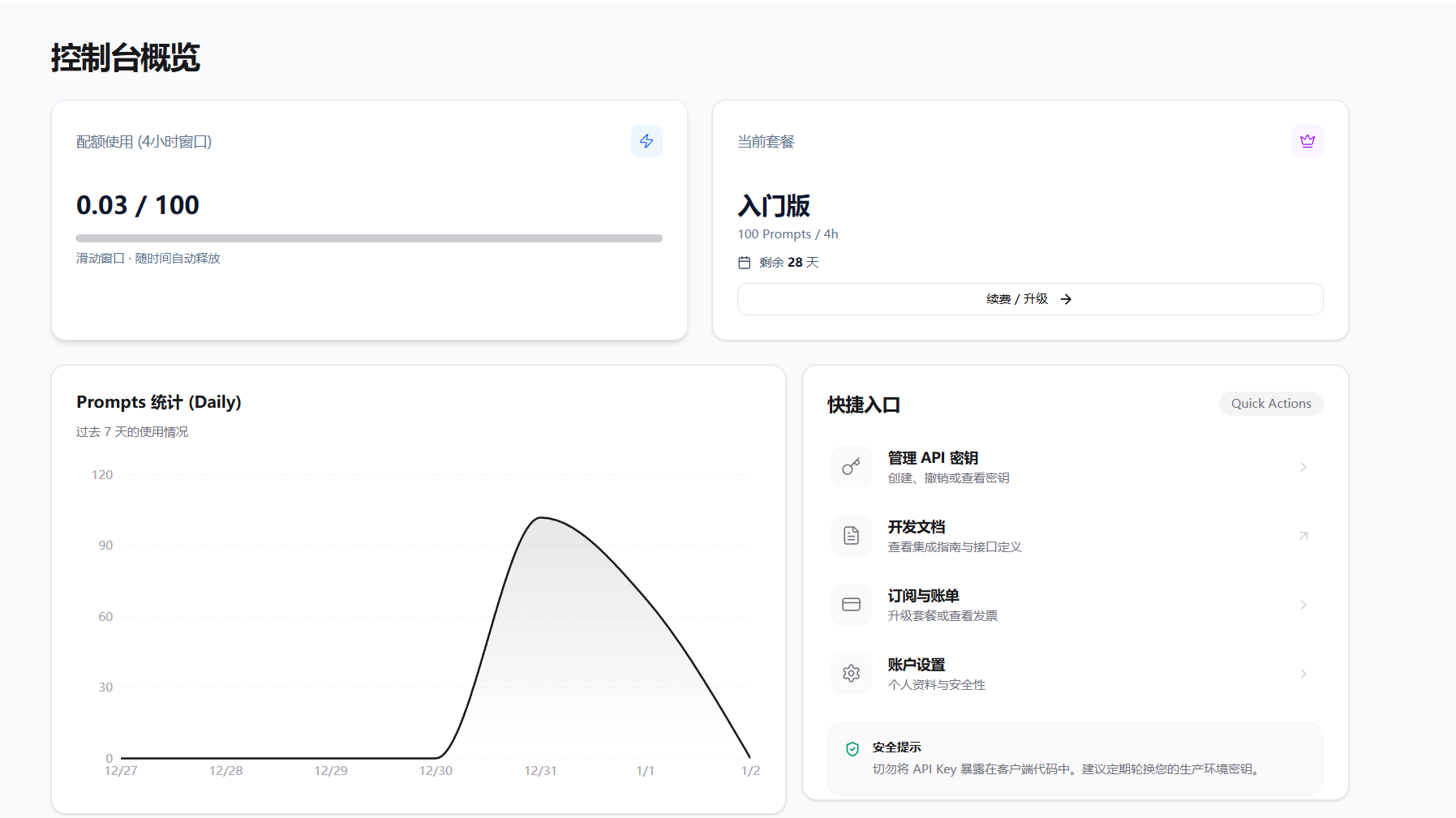Click the arrow icon in 续费 / 升级
The width and height of the screenshot is (1456, 818).
click(x=1066, y=299)
